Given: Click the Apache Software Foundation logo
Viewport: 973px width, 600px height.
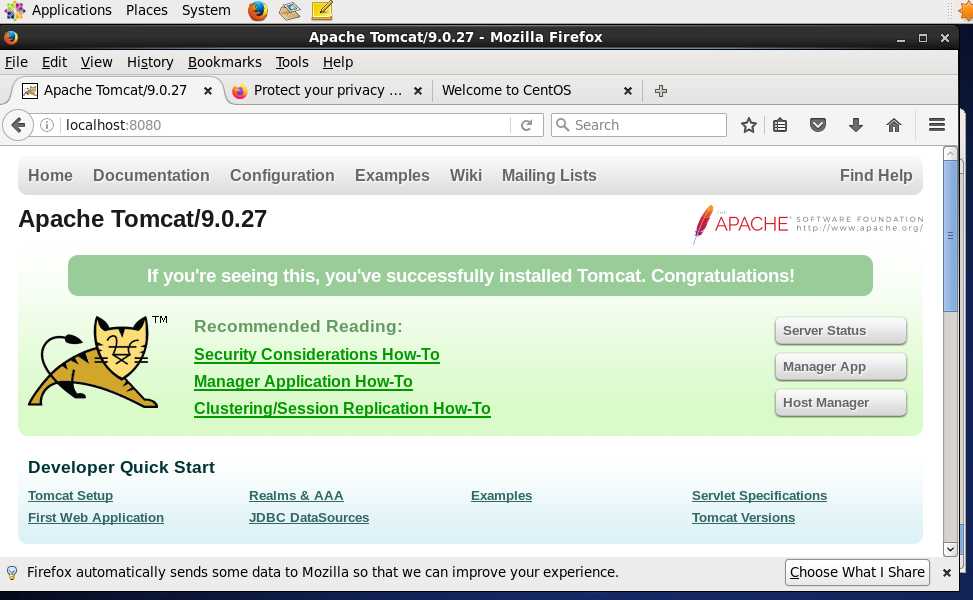Looking at the screenshot, I should [808, 224].
